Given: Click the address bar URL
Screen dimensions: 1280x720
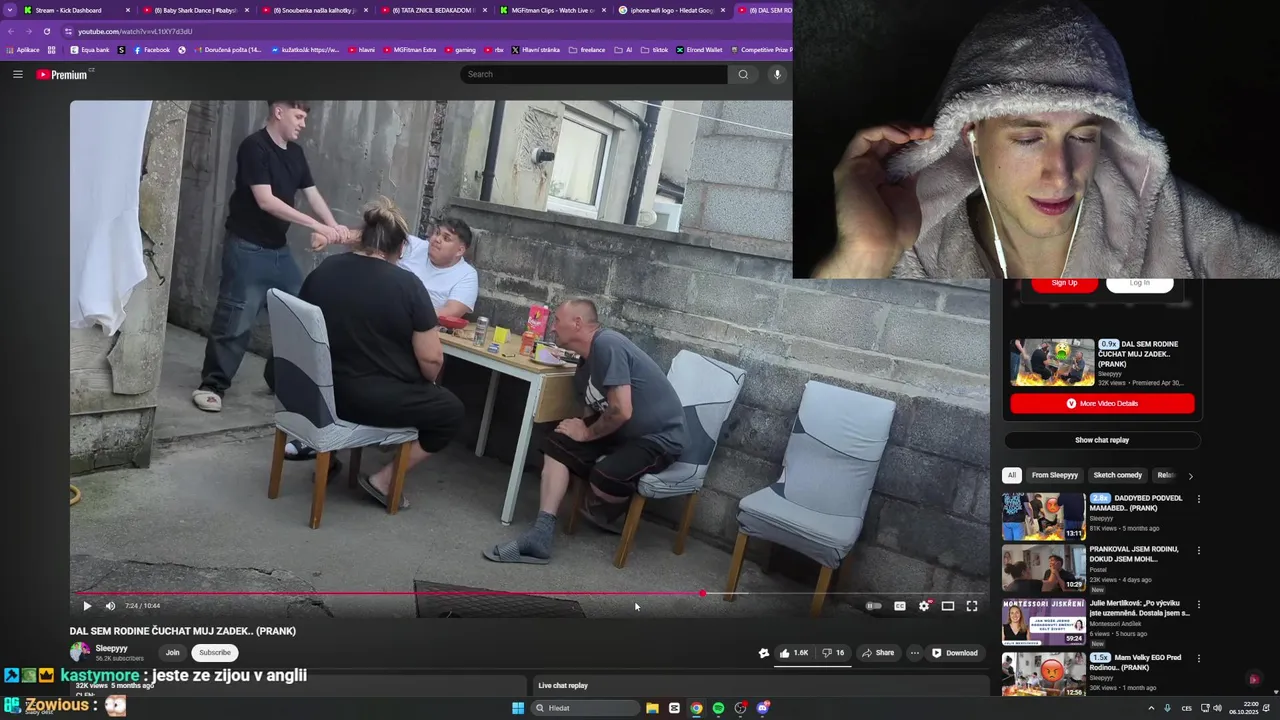Looking at the screenshot, I should [x=135, y=31].
